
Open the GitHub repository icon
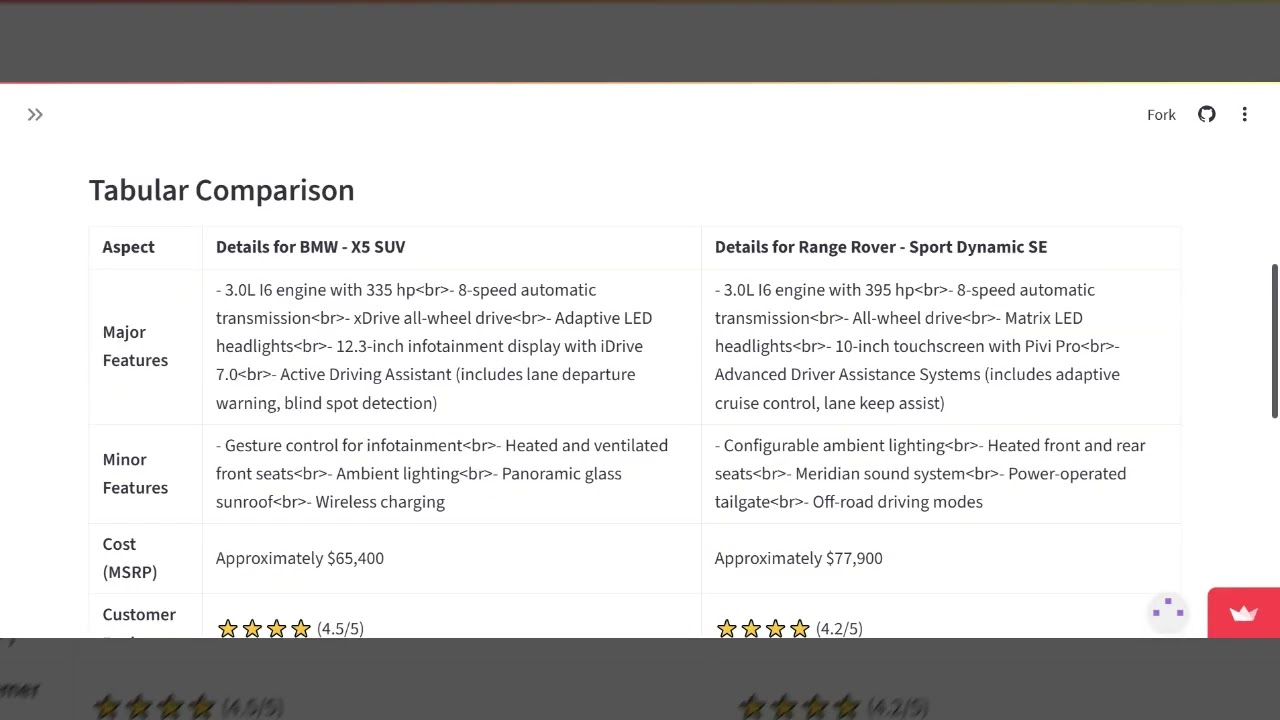(x=1207, y=115)
